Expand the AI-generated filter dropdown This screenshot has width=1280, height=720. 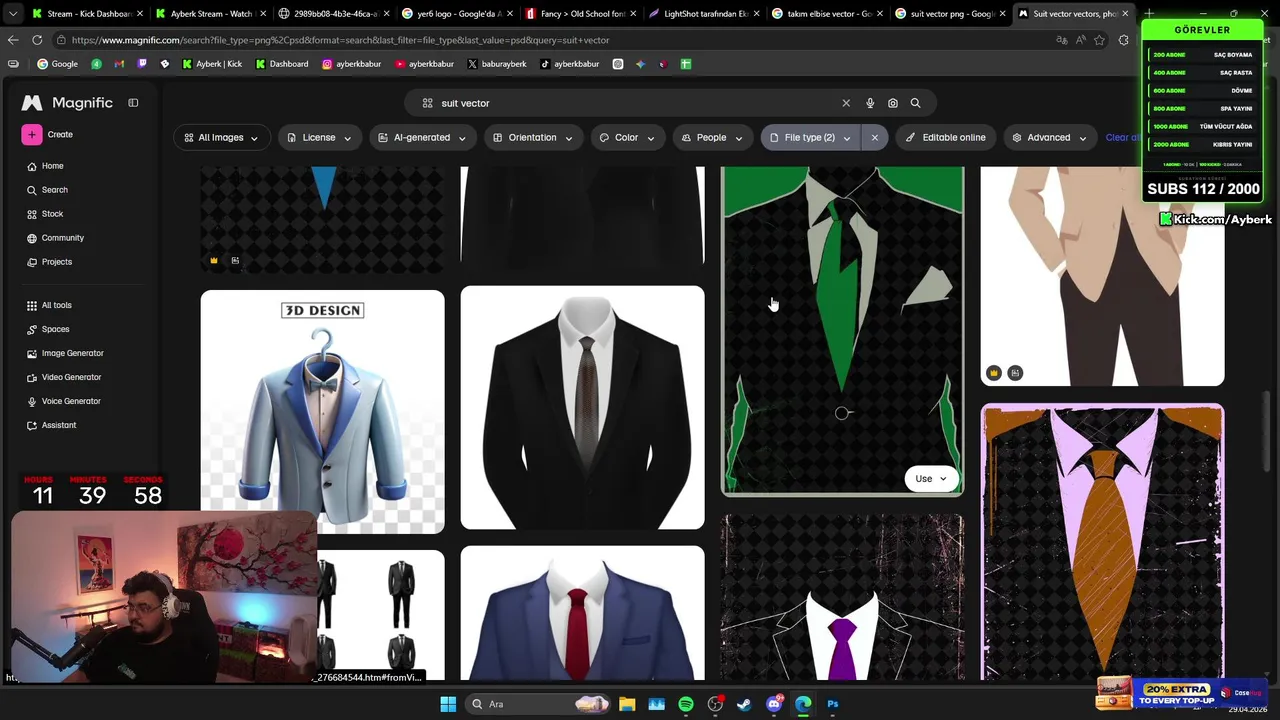click(421, 138)
